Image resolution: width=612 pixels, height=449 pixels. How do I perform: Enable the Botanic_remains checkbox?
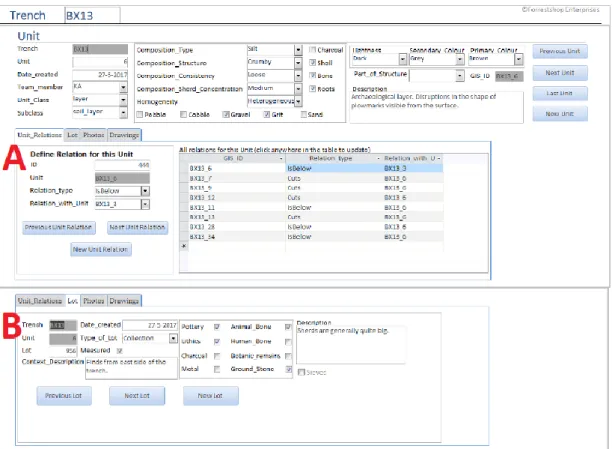point(288,356)
